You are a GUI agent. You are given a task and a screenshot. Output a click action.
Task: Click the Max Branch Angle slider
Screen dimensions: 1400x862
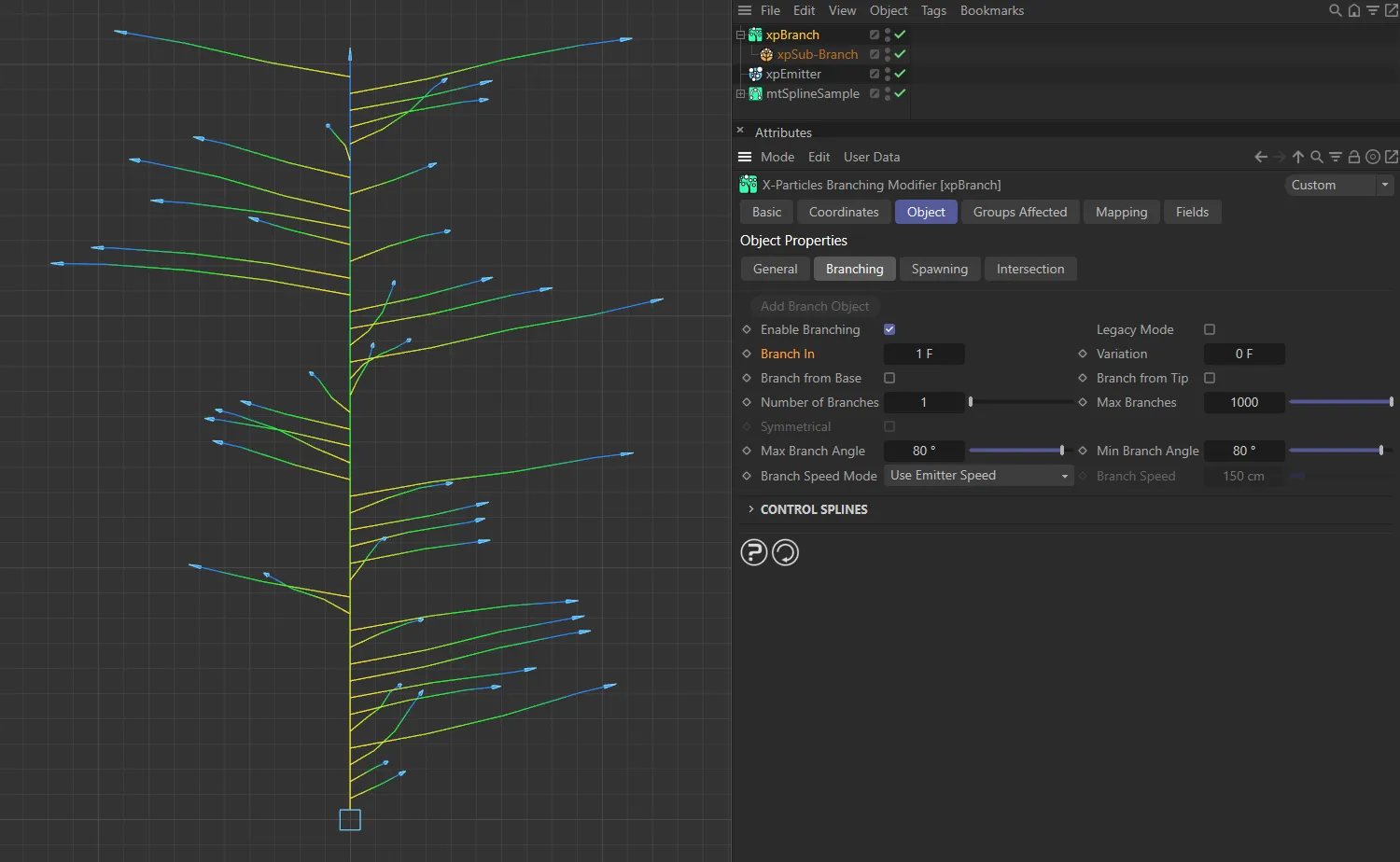(x=1016, y=451)
